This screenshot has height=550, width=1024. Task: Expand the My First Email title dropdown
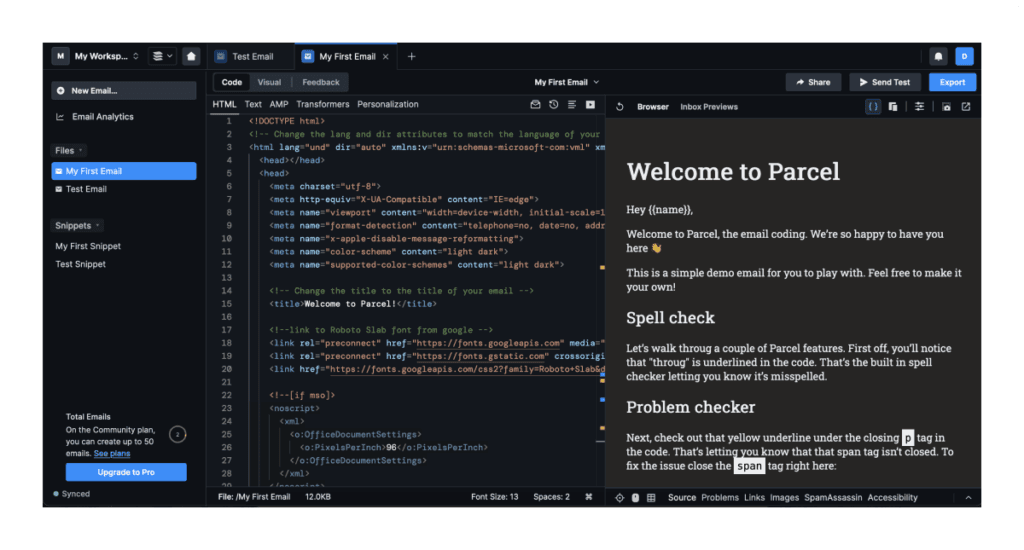[x=566, y=82]
